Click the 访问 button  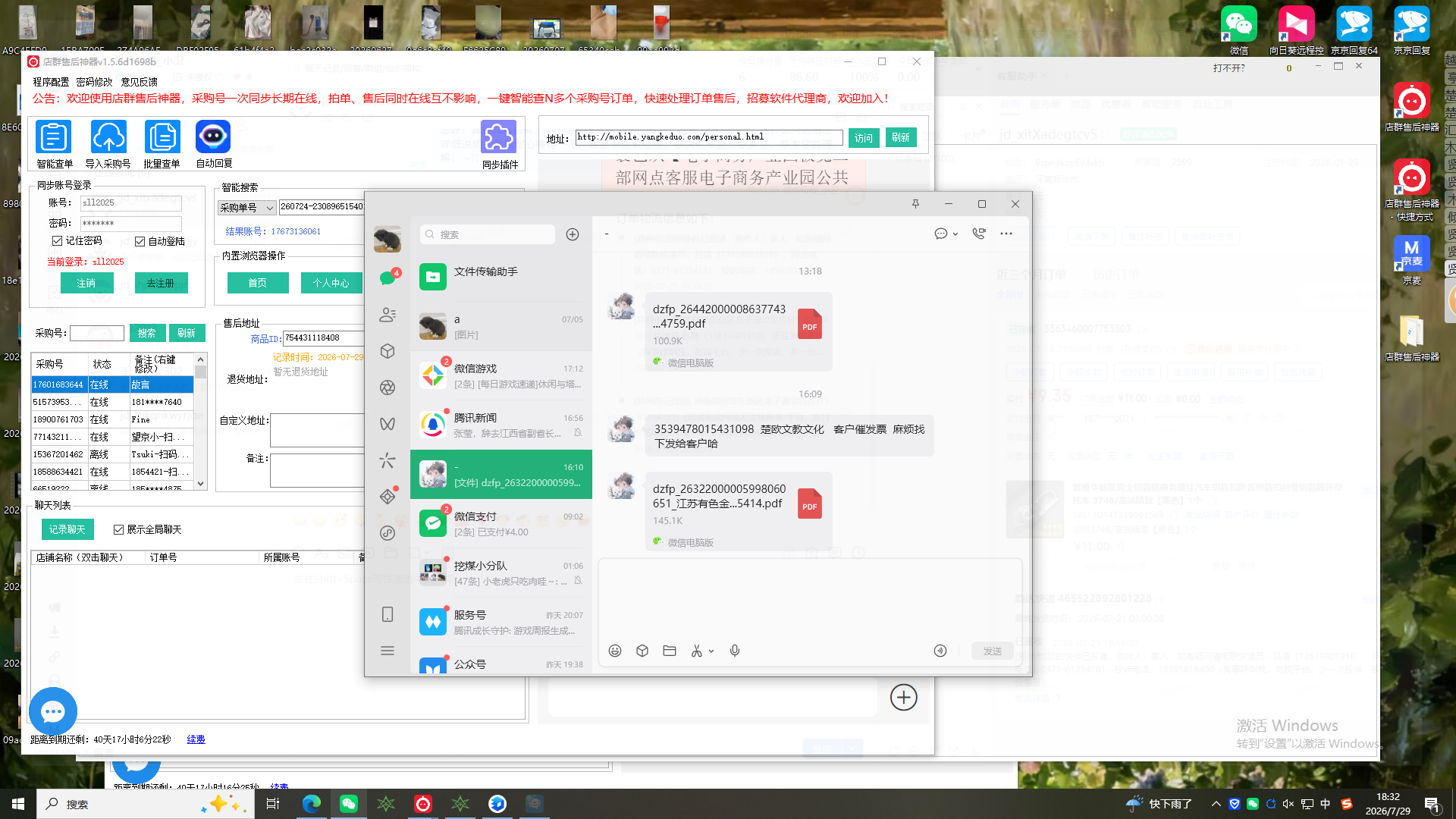(x=864, y=137)
